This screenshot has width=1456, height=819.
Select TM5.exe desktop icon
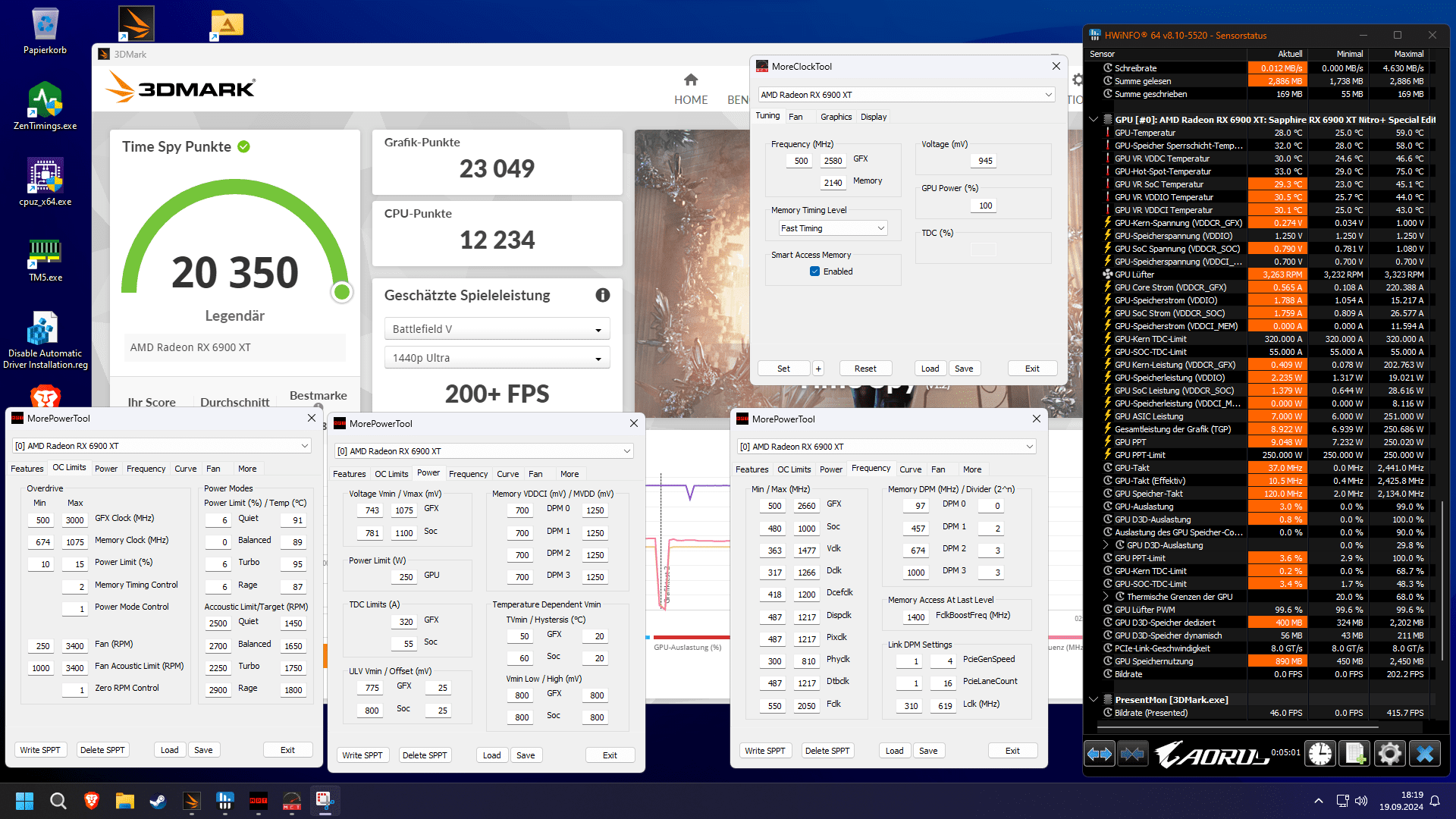click(45, 259)
